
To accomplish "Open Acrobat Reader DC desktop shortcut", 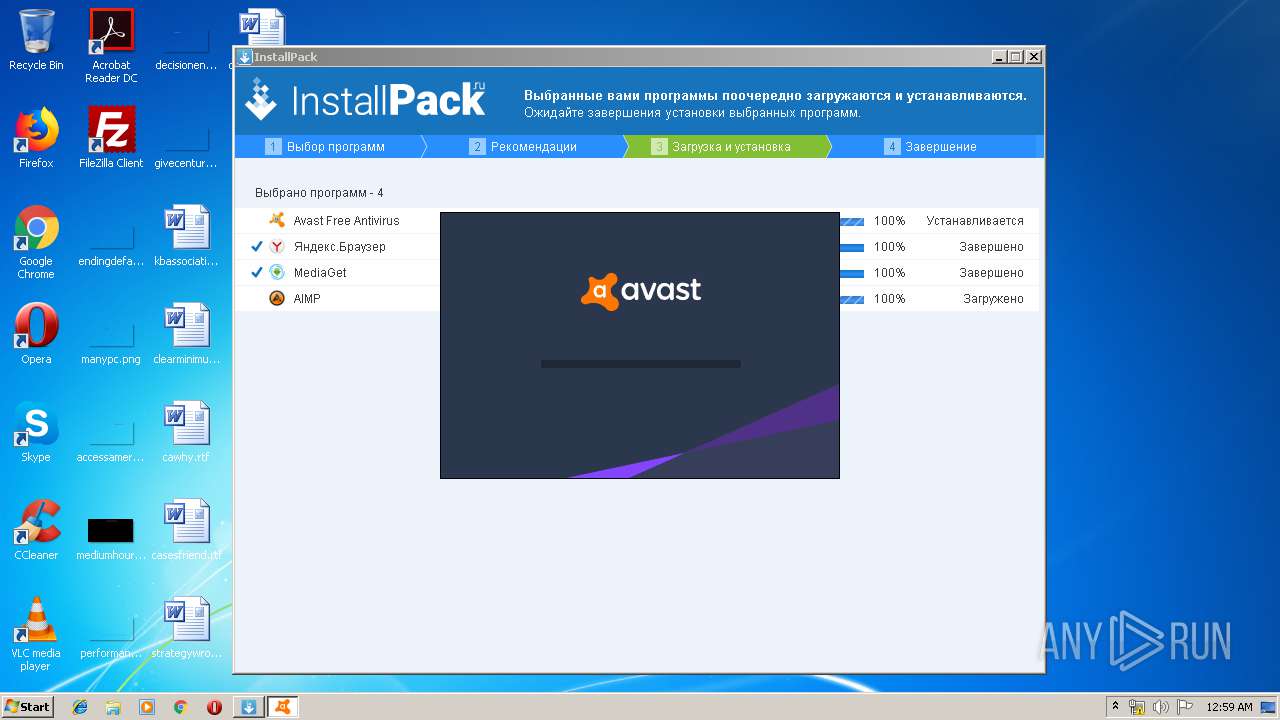I will coord(111,46).
